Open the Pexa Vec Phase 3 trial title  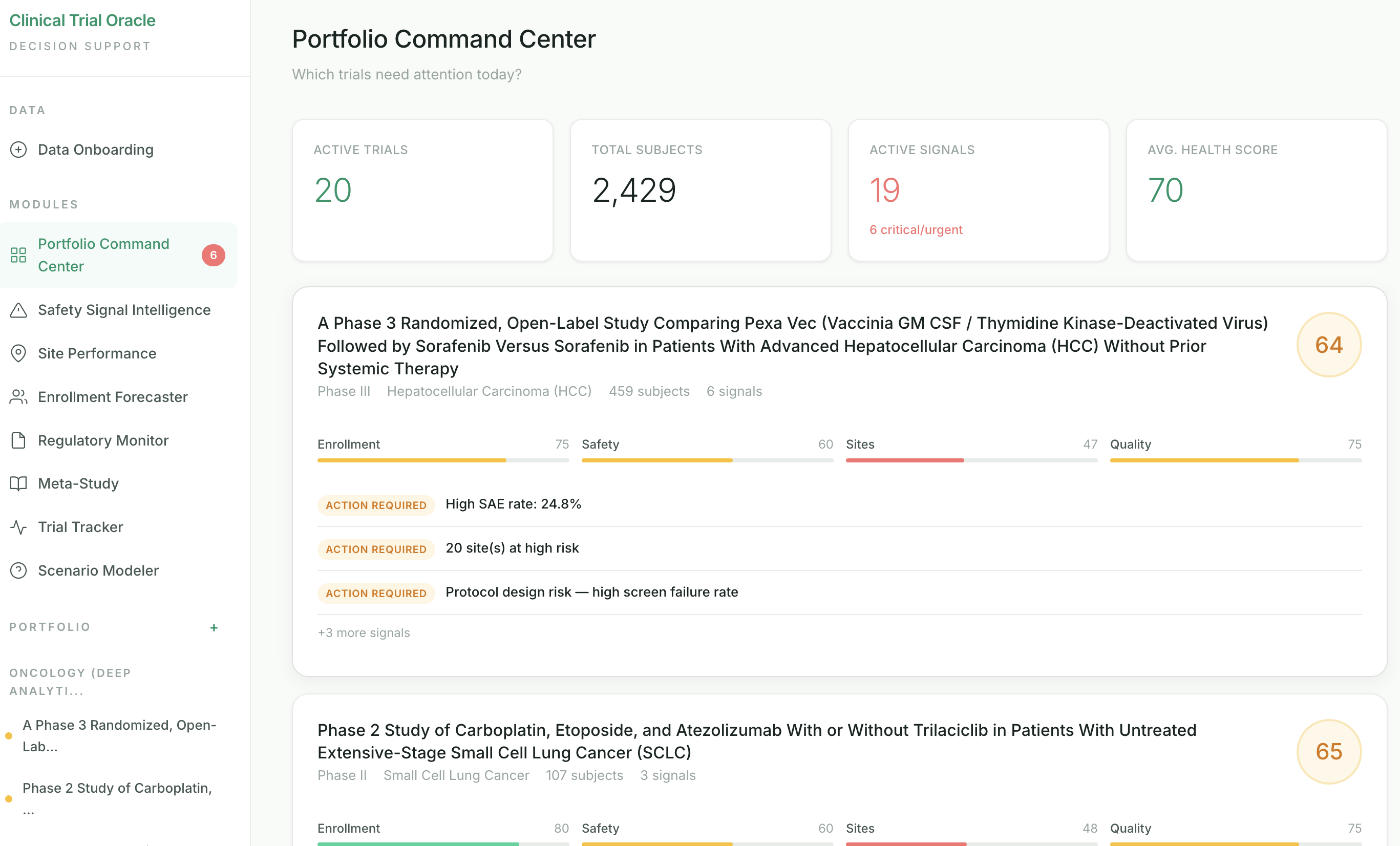coord(793,346)
